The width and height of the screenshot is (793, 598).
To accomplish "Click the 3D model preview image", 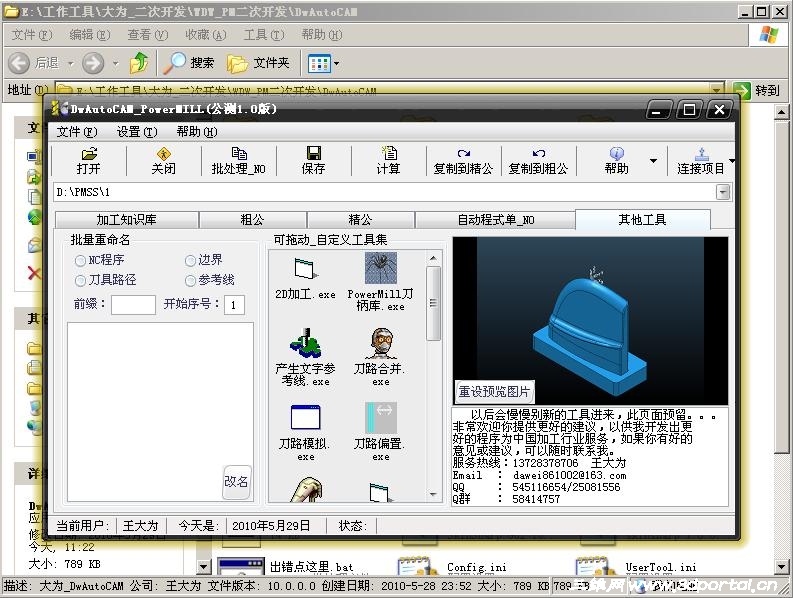I will [x=590, y=321].
